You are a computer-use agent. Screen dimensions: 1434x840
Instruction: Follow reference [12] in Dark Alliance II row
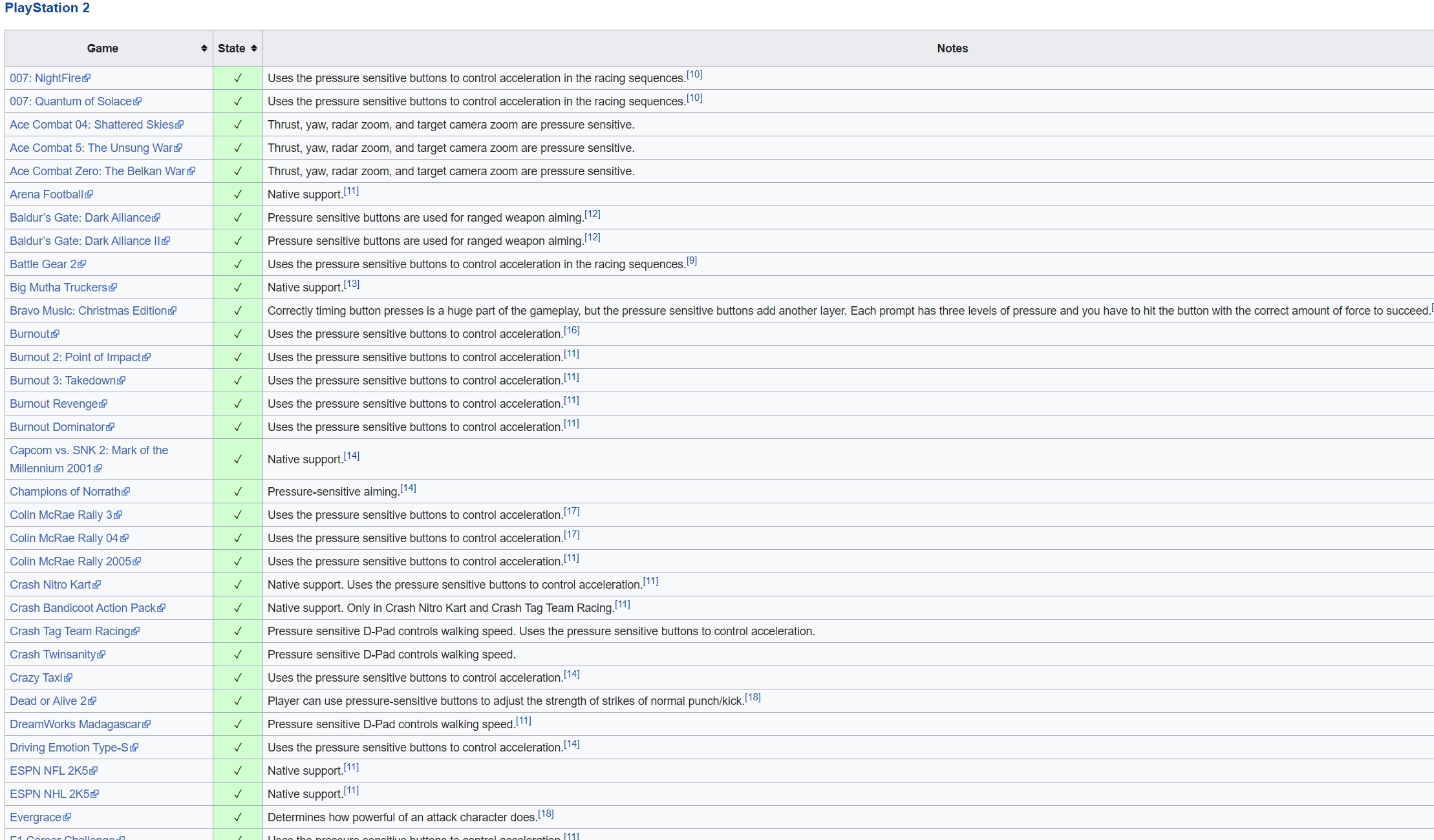592,238
